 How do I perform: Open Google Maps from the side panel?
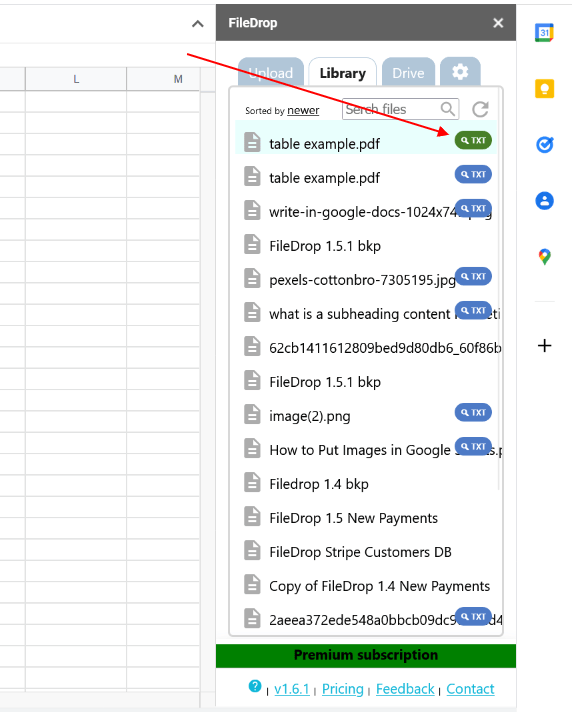[x=544, y=257]
